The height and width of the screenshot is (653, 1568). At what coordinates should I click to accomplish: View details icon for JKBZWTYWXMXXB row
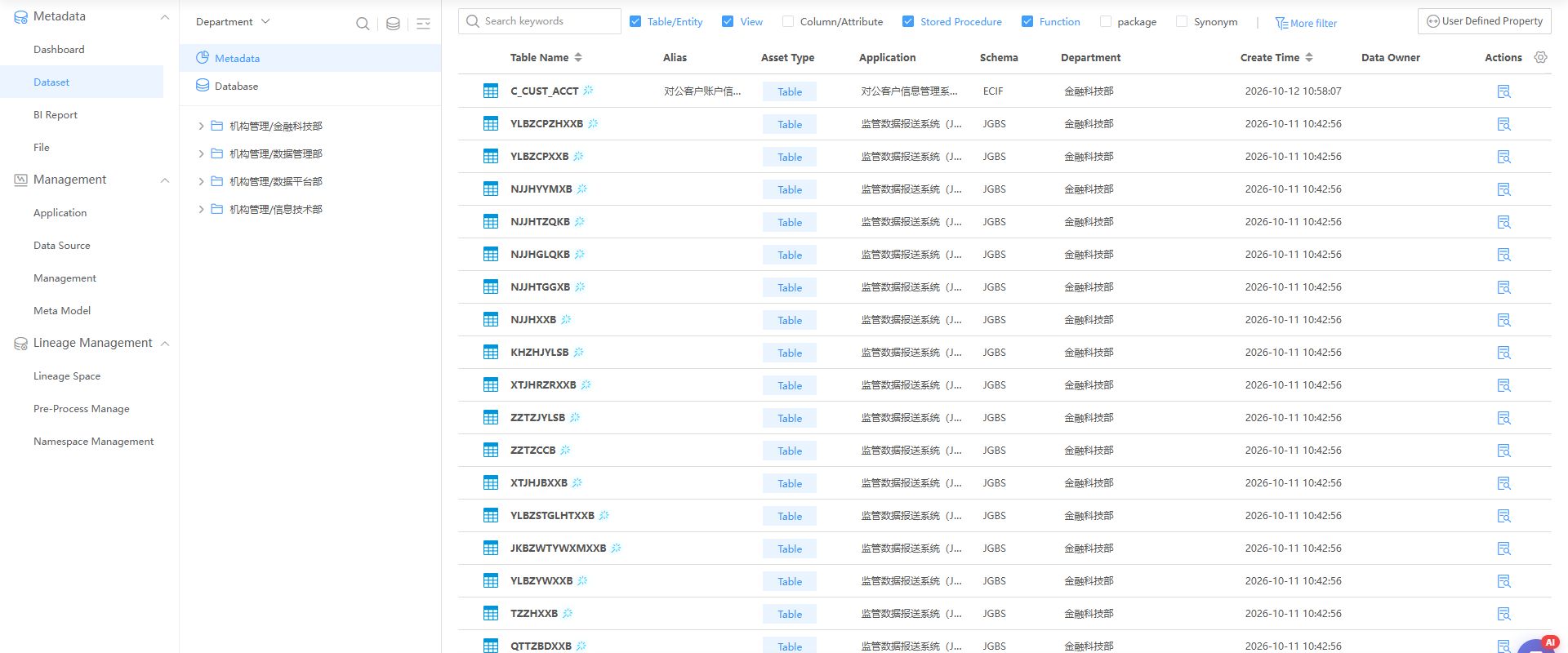click(1503, 549)
